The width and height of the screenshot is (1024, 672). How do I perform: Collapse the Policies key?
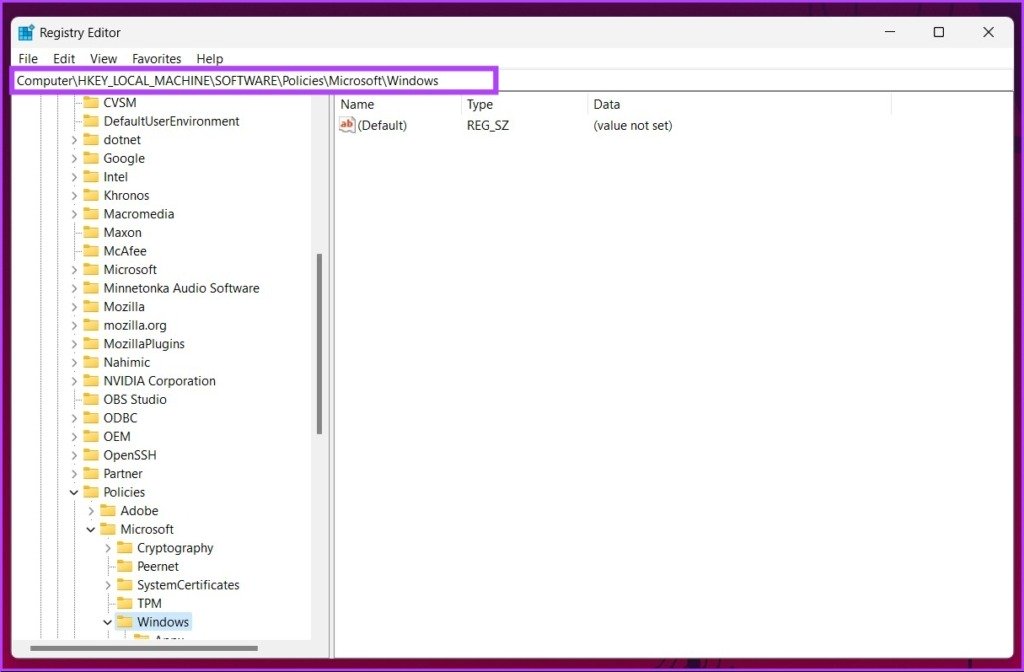[x=74, y=492]
